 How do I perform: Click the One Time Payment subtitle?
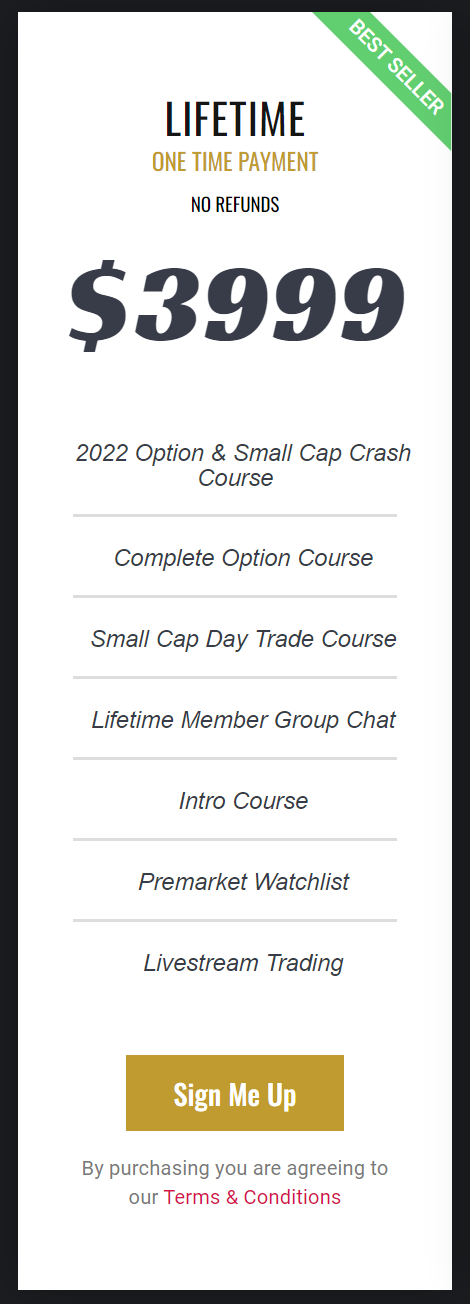[x=235, y=161]
